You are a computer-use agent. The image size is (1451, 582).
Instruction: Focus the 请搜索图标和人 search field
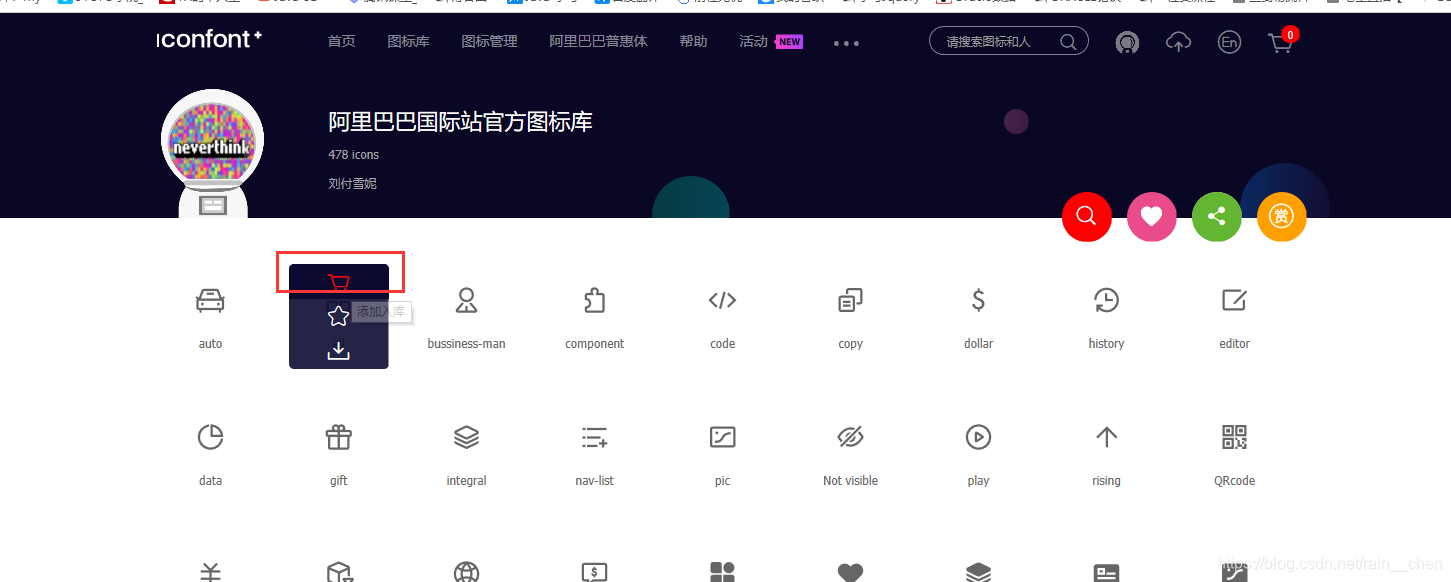[1009, 41]
